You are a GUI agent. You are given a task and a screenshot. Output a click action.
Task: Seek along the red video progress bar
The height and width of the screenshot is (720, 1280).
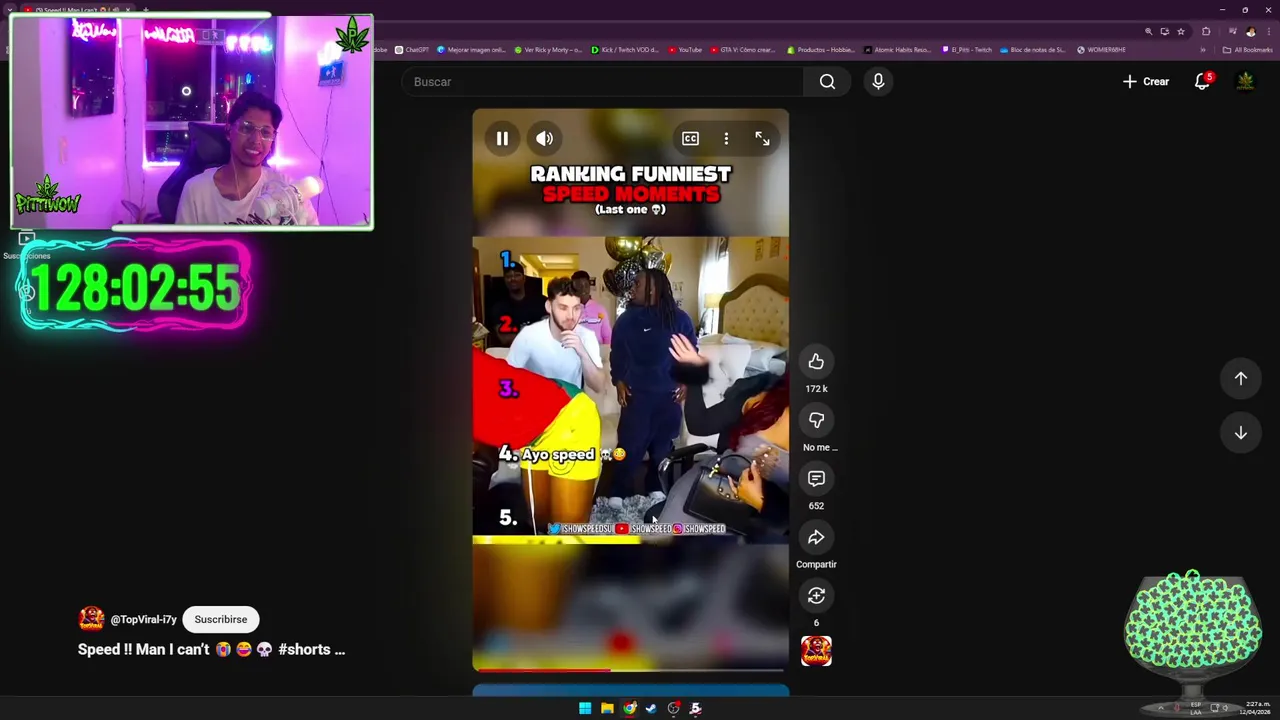point(630,670)
